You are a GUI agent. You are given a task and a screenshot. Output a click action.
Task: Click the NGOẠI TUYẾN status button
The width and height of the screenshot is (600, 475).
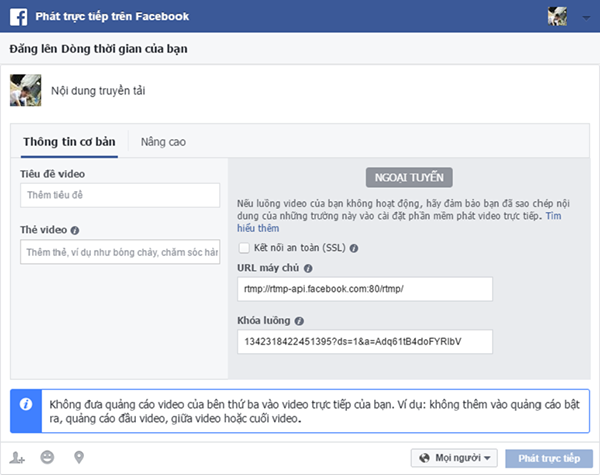pos(409,178)
